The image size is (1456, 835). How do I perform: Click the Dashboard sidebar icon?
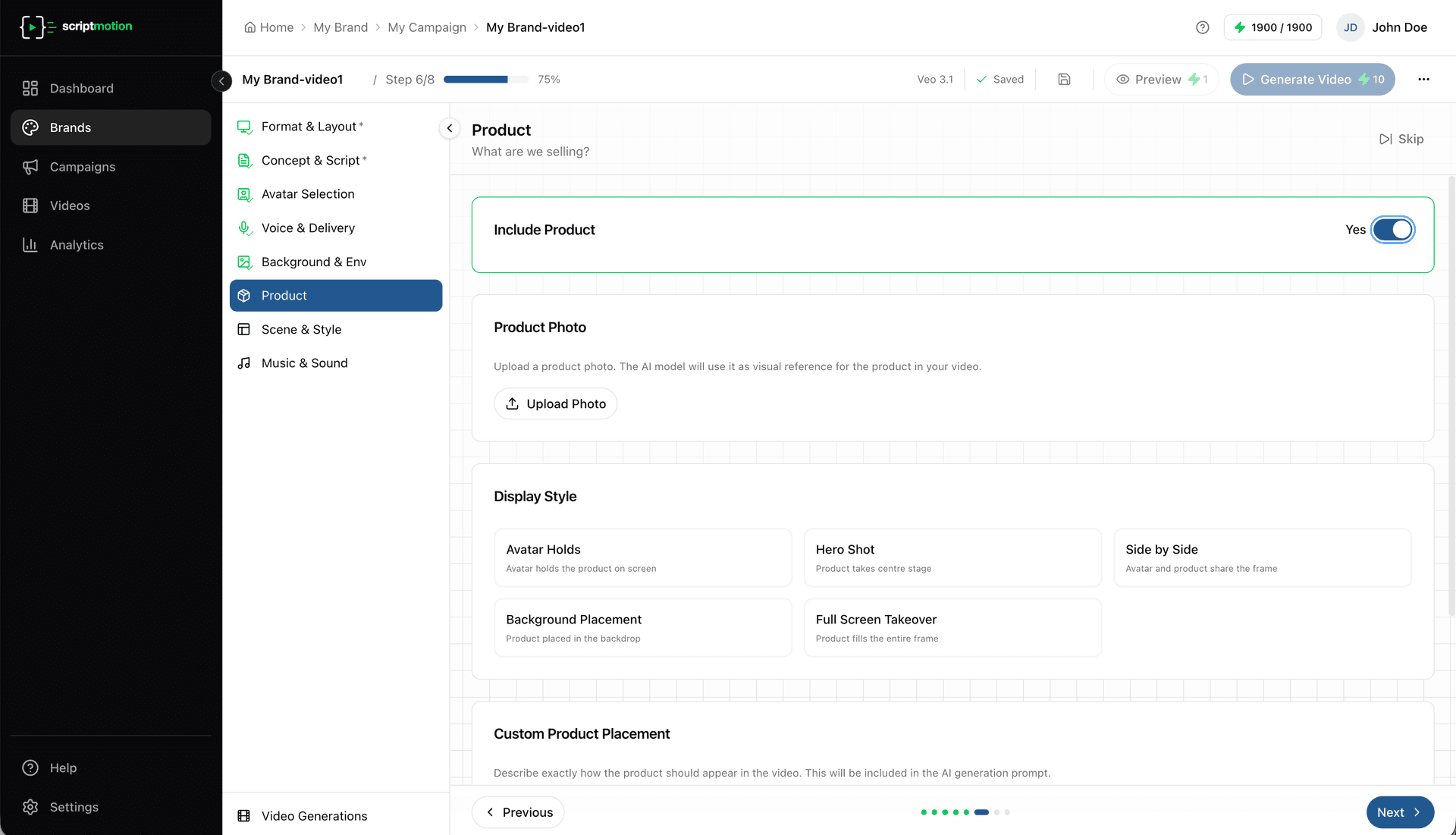point(30,88)
